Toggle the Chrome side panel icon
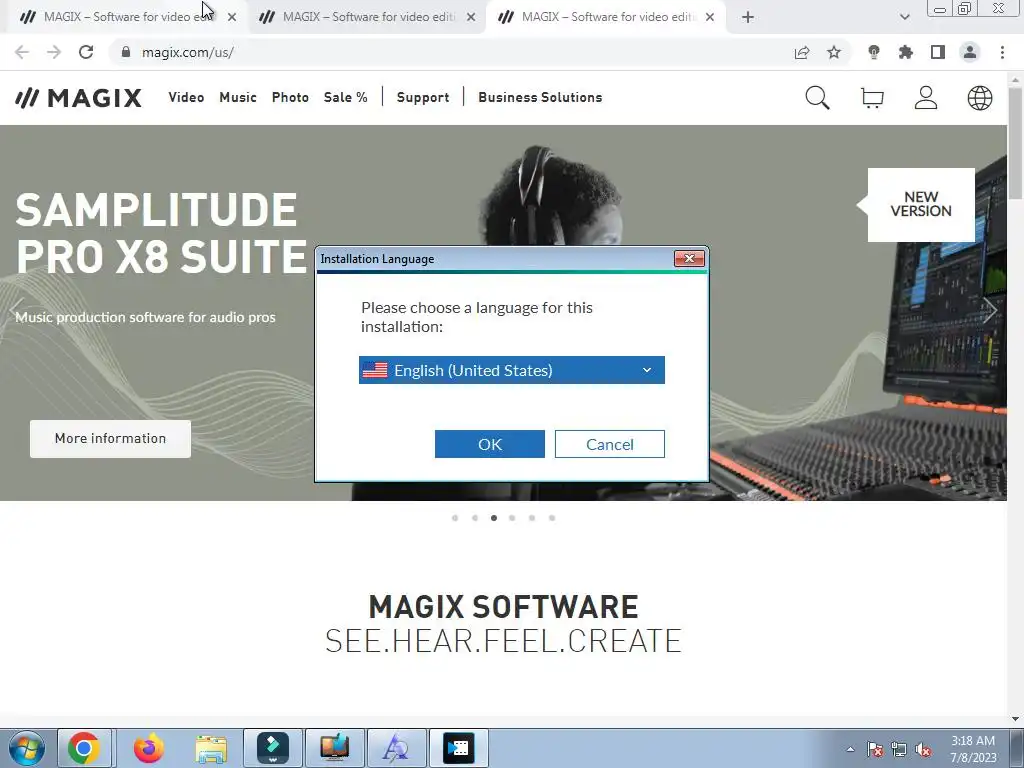1024x768 pixels. (938, 52)
